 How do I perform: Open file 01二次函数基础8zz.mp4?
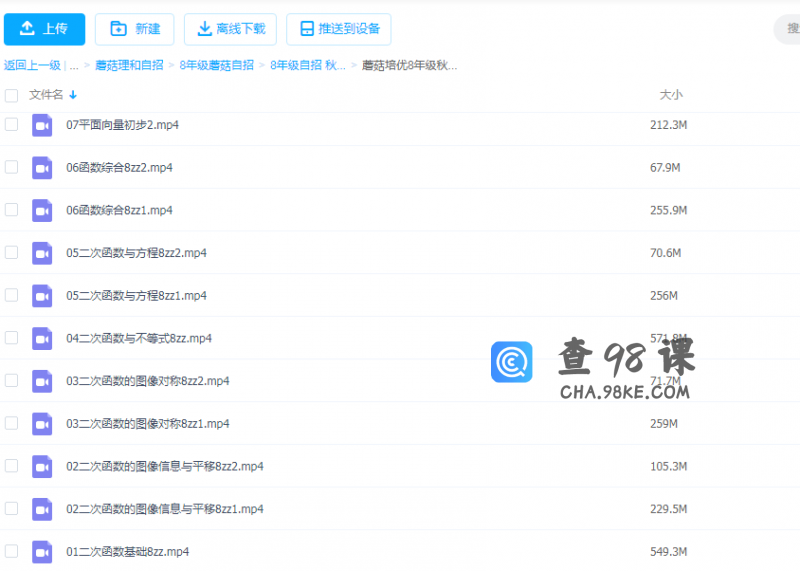(x=128, y=552)
